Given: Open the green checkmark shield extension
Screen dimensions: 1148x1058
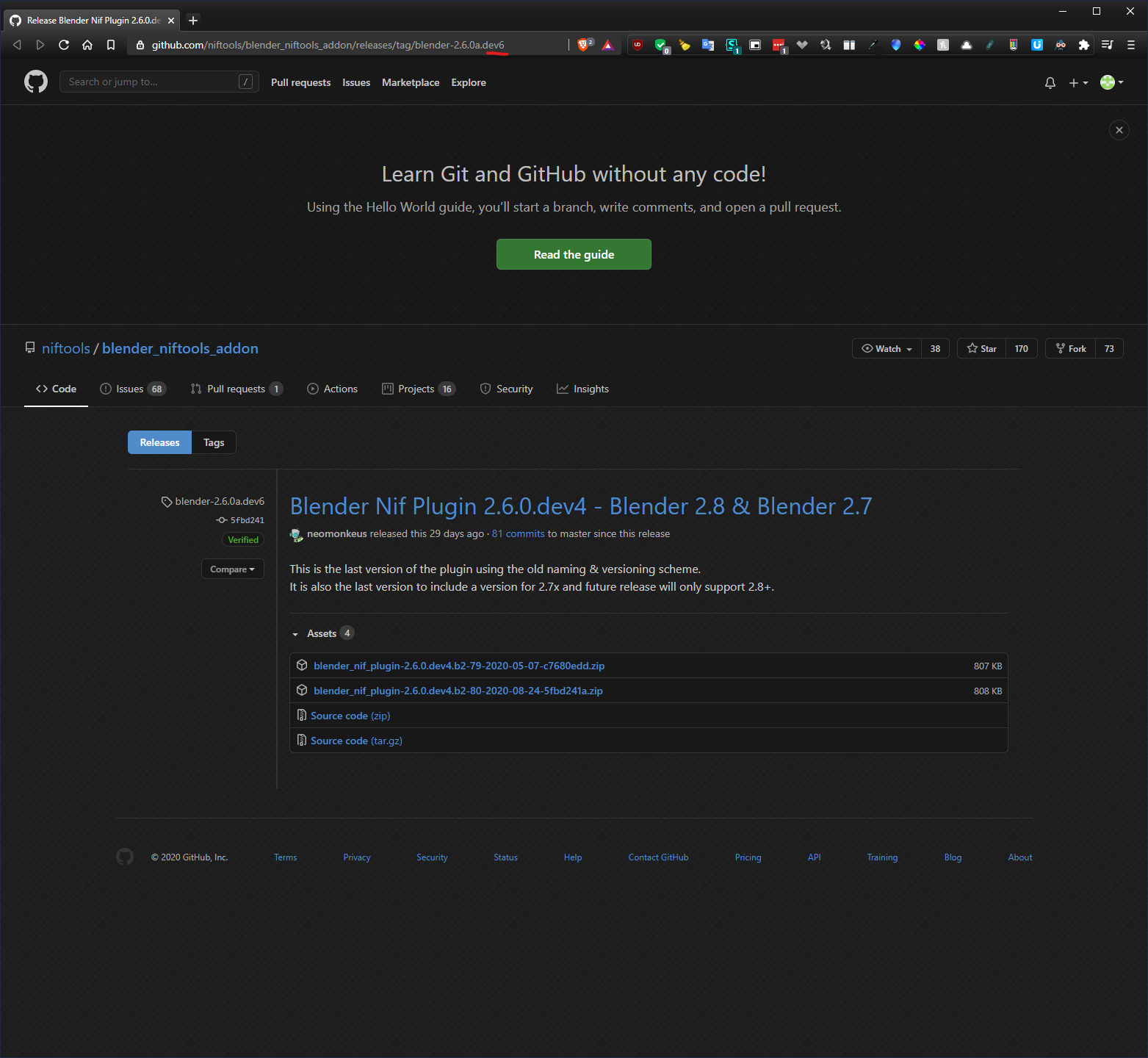Looking at the screenshot, I should click(661, 45).
